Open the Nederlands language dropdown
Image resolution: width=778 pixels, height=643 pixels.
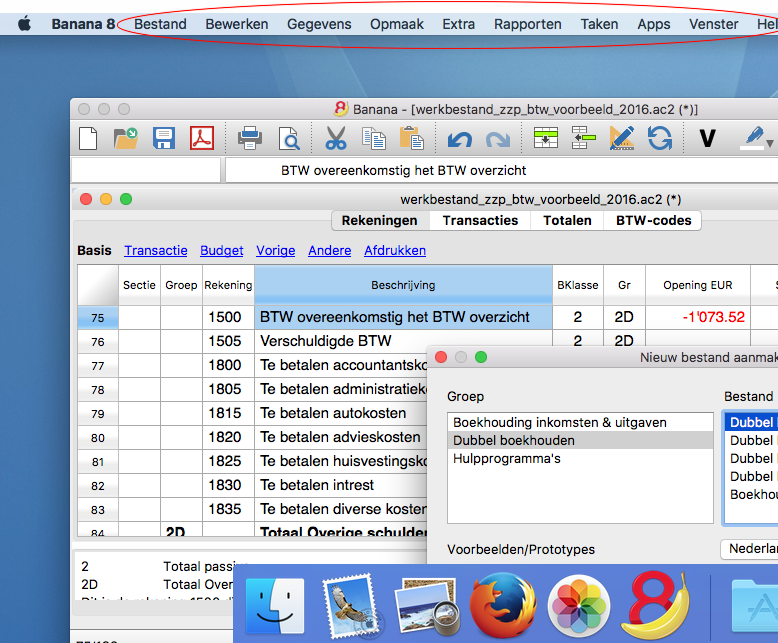[750, 549]
